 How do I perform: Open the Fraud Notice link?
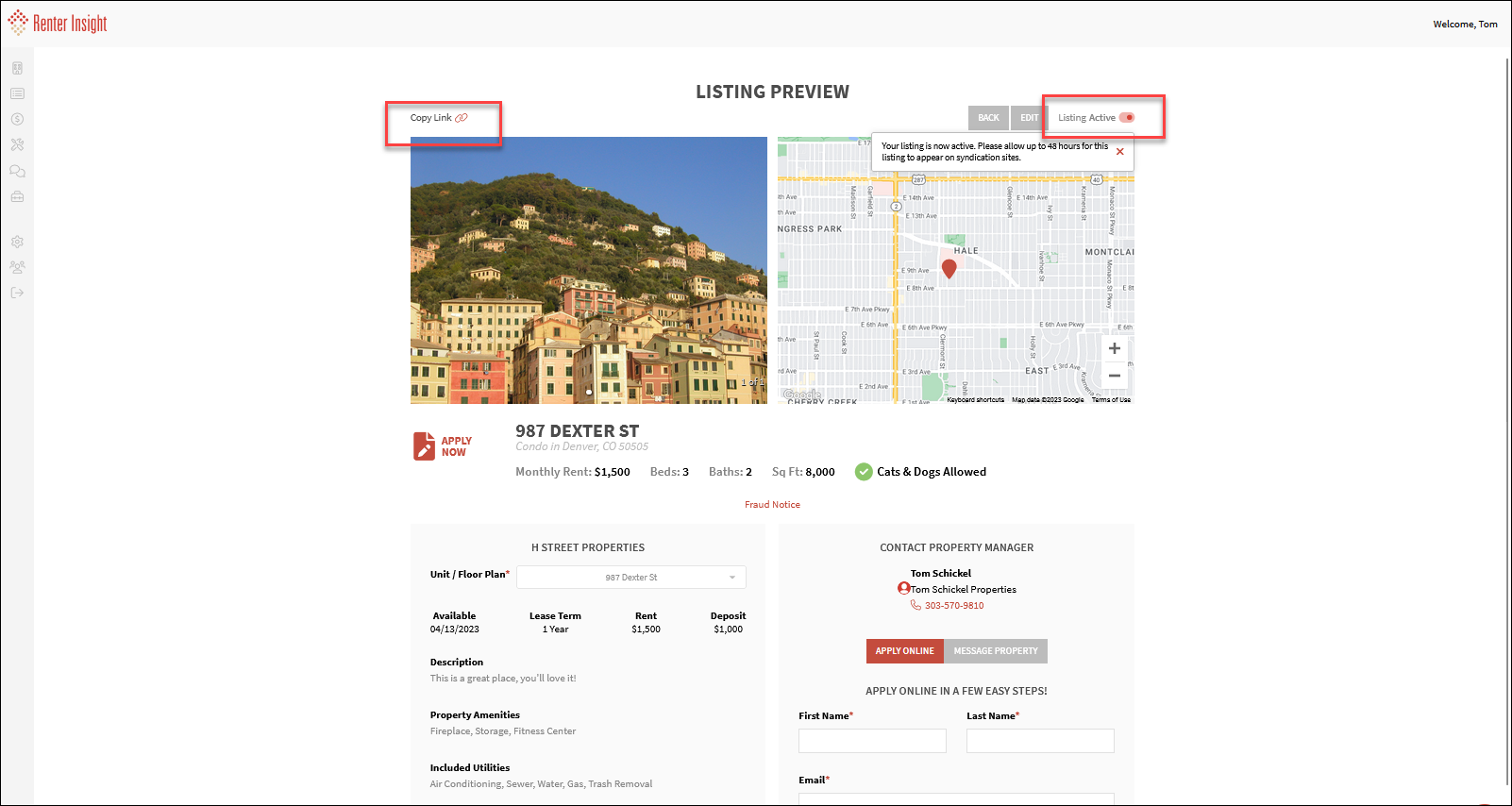pos(772,505)
